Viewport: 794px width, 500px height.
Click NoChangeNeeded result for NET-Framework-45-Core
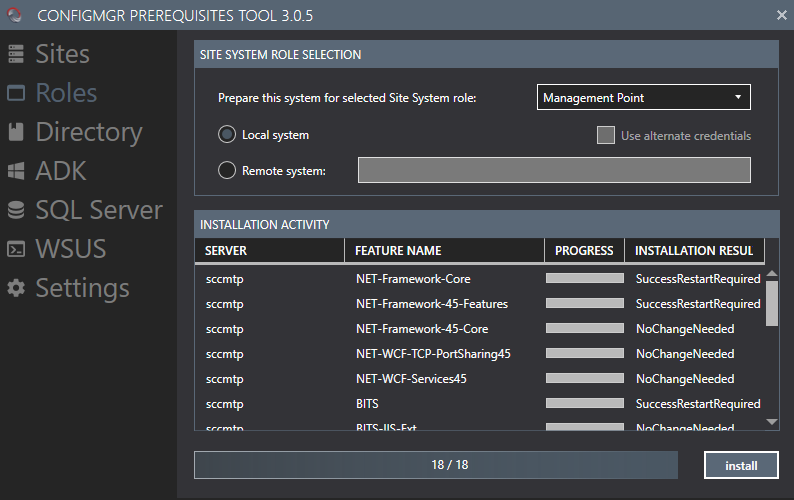pyautogui.click(x=685, y=329)
